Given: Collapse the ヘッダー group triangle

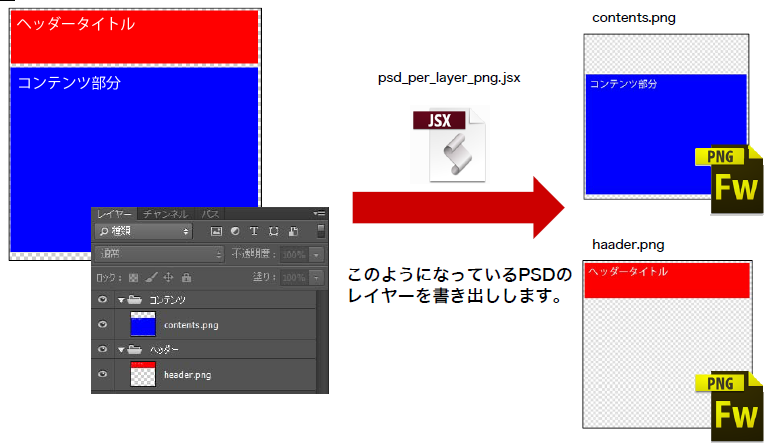Looking at the screenshot, I should click(x=121, y=350).
